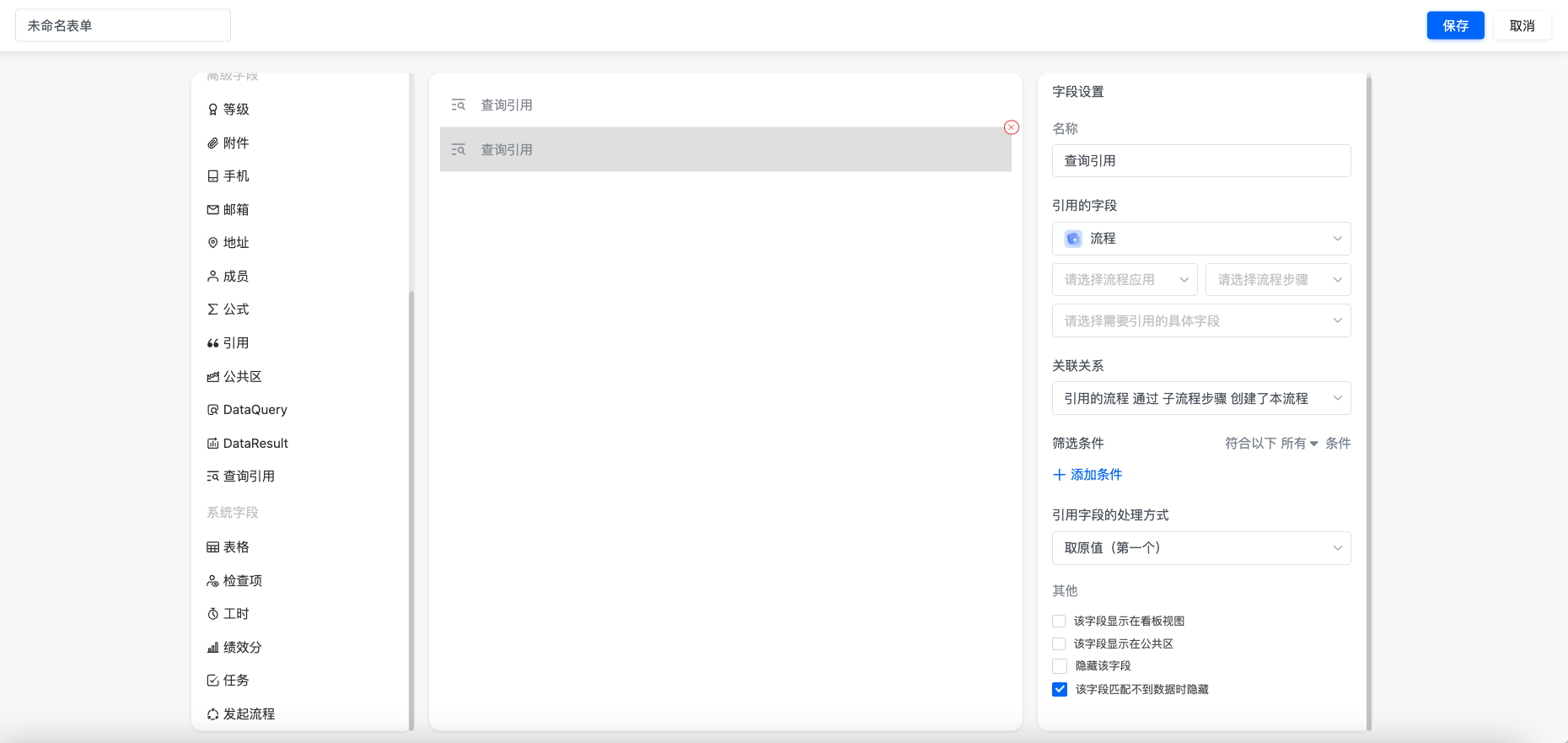Click the 添加条件 link
The image size is (1568, 743).
[x=1087, y=475]
